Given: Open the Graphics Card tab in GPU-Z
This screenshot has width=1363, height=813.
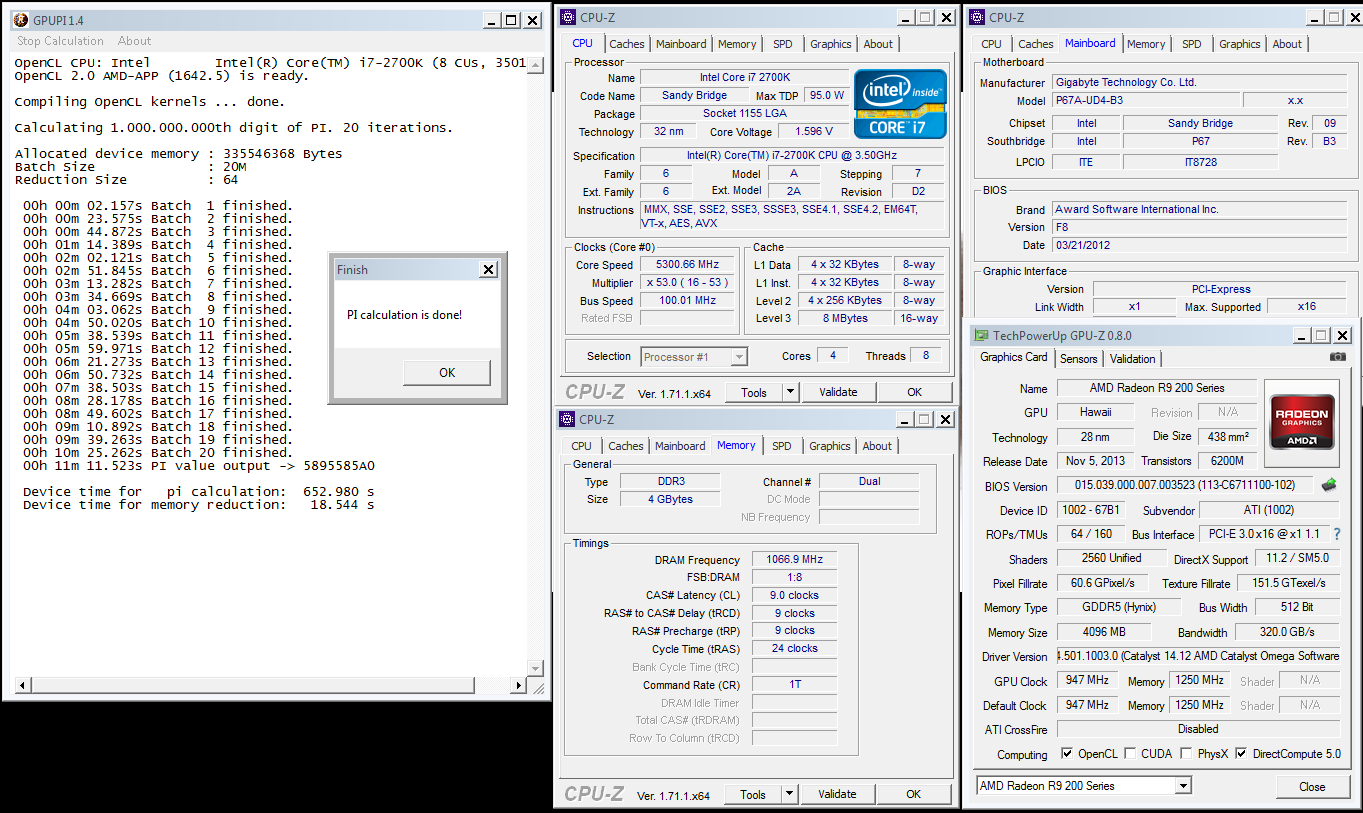Looking at the screenshot, I should 1014,357.
